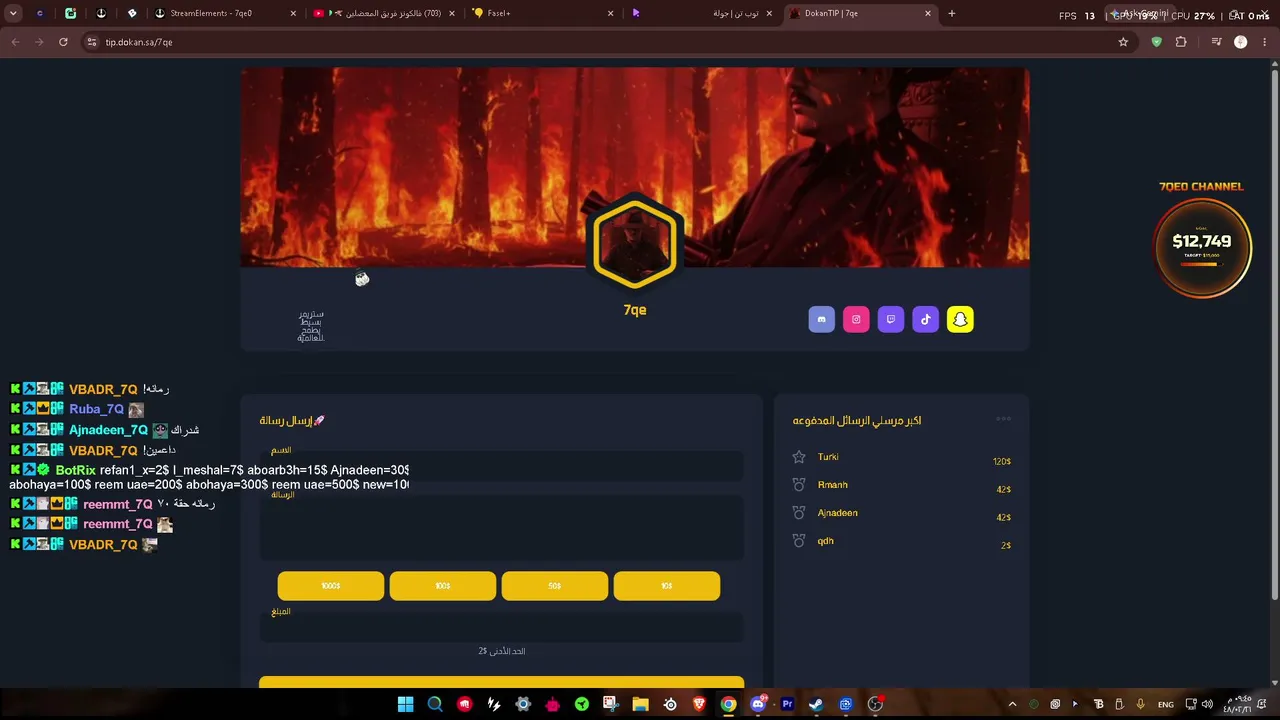Bookmark this page with the star icon

[1123, 42]
